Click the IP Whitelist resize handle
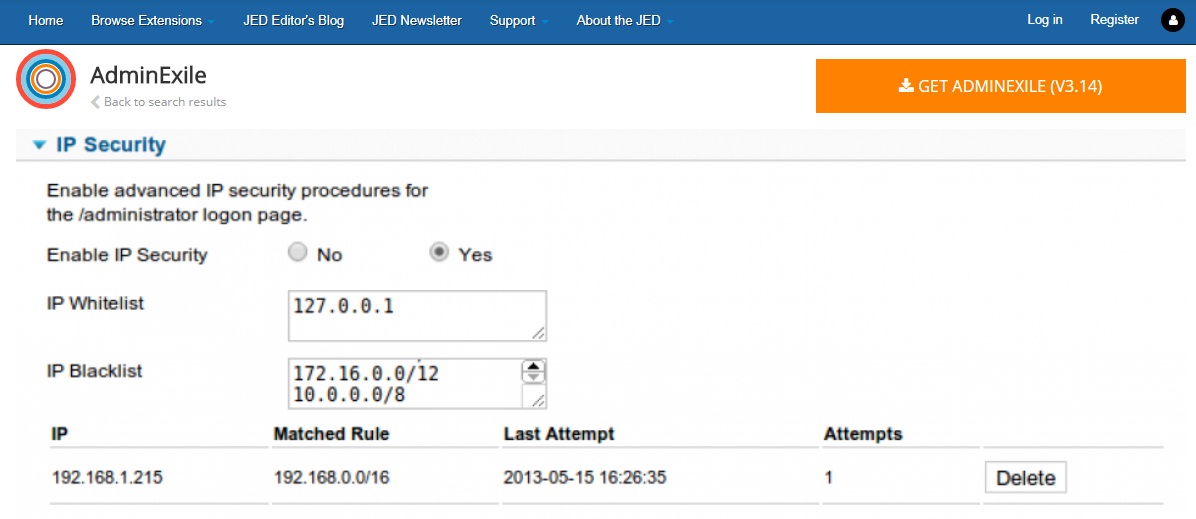Screen dimensions: 1196x519 pos(539,333)
